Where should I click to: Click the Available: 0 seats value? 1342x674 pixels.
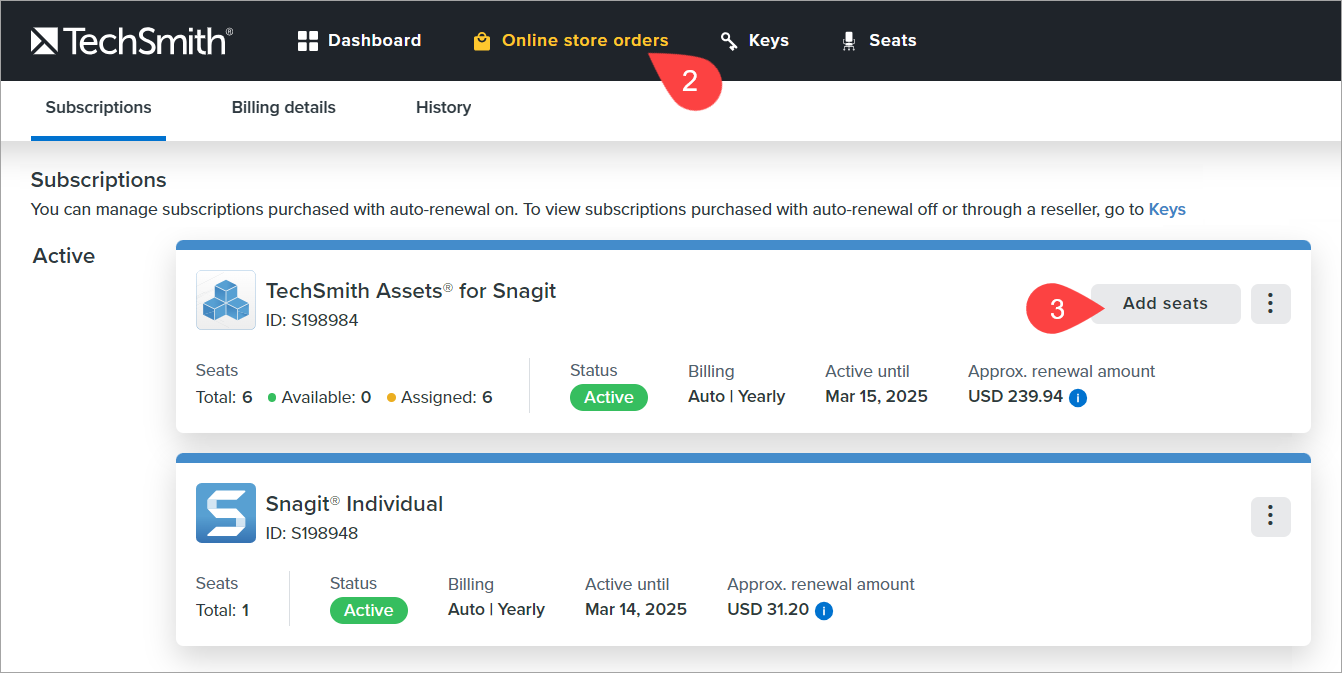[x=320, y=398]
